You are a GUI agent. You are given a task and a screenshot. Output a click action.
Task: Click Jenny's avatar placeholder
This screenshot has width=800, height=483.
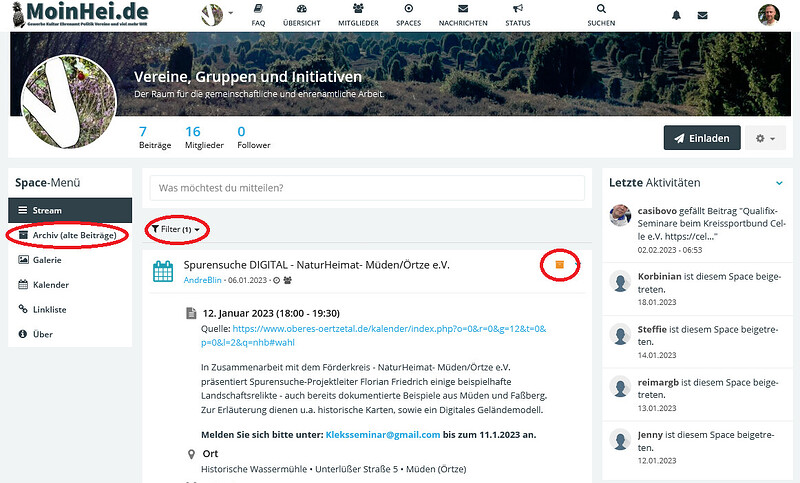(x=620, y=440)
